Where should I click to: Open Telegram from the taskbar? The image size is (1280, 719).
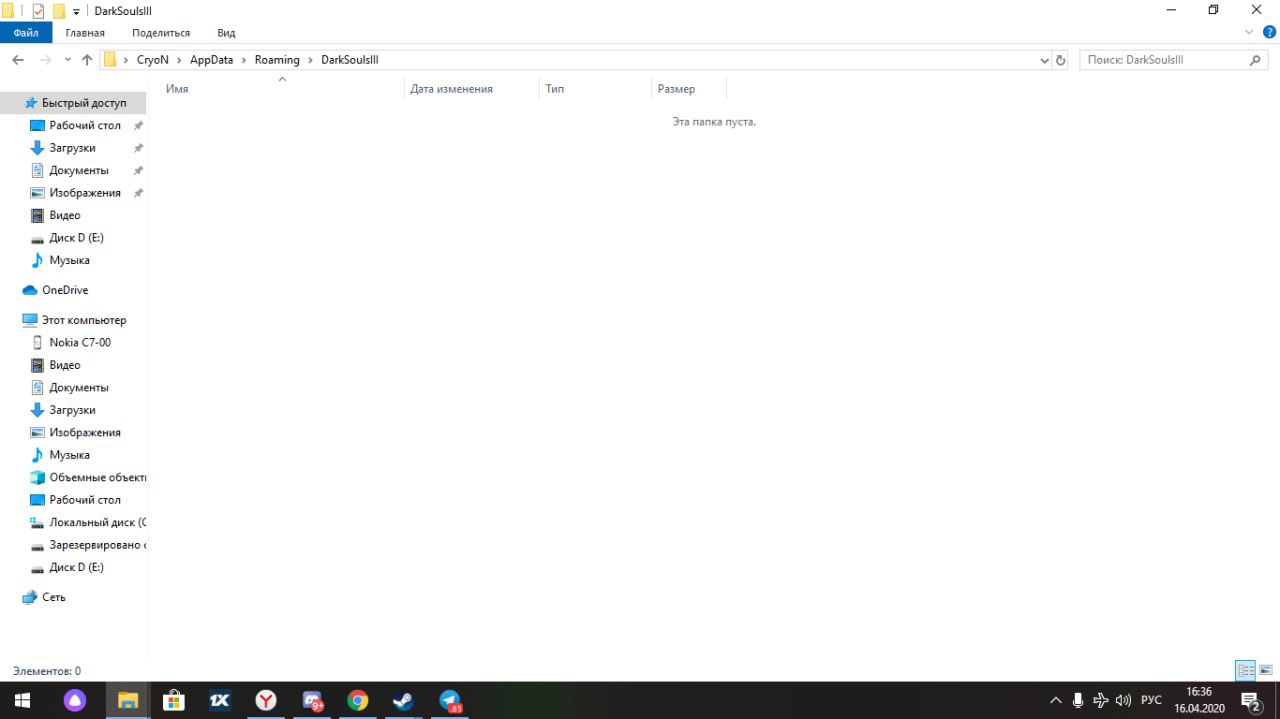click(450, 700)
